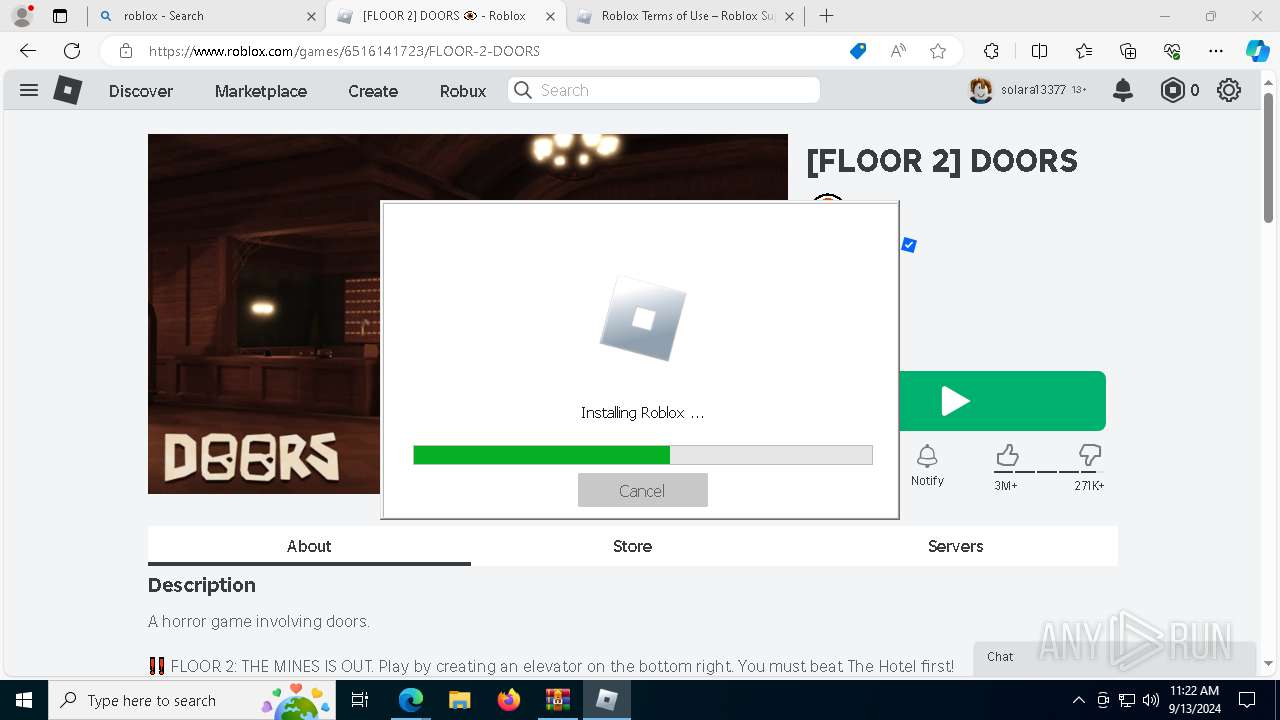Open Create in Roblox navigation
This screenshot has width=1280, height=720.
point(373,91)
